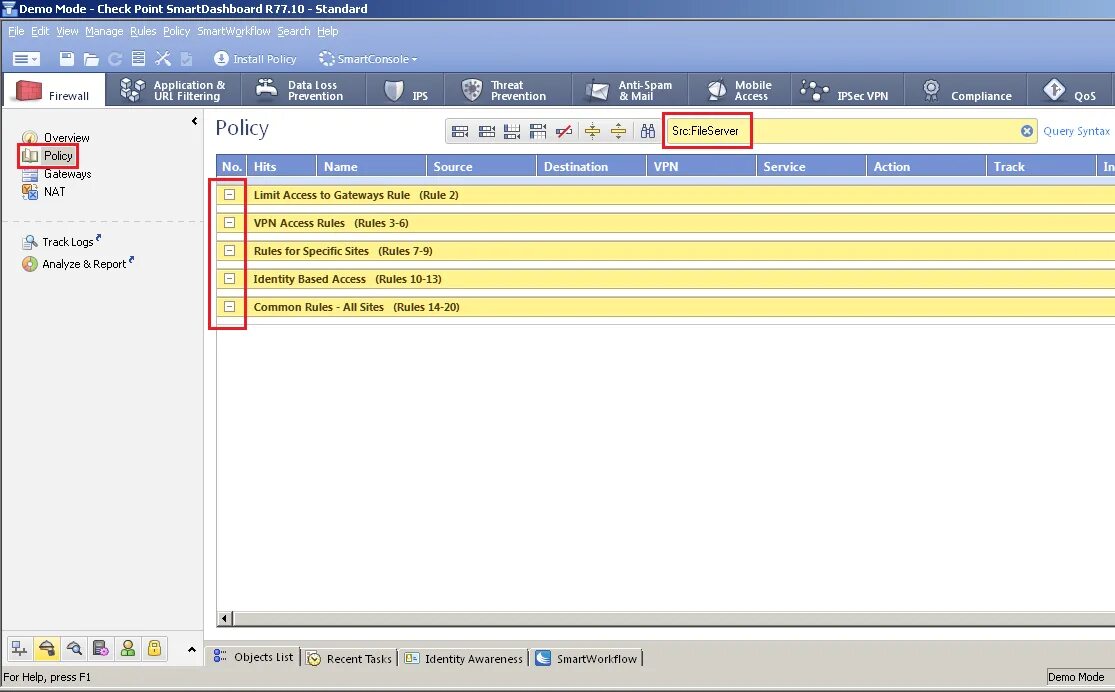Click the resources magnifier icon in bottom toolbar
The height and width of the screenshot is (692, 1115).
pyautogui.click(x=74, y=648)
